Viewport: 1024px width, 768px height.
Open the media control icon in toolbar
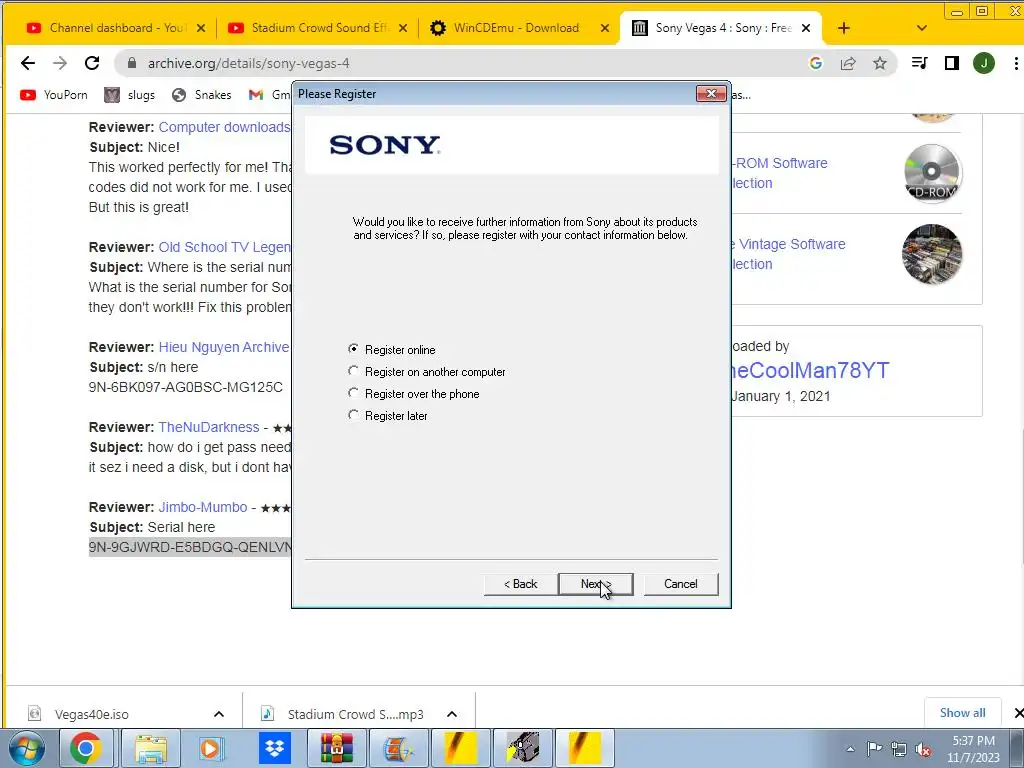(920, 63)
